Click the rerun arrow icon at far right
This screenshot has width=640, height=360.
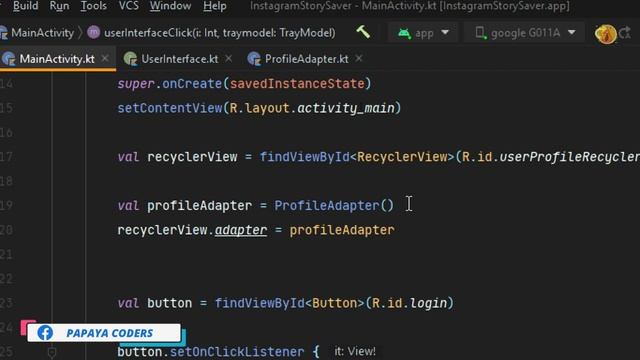625,33
